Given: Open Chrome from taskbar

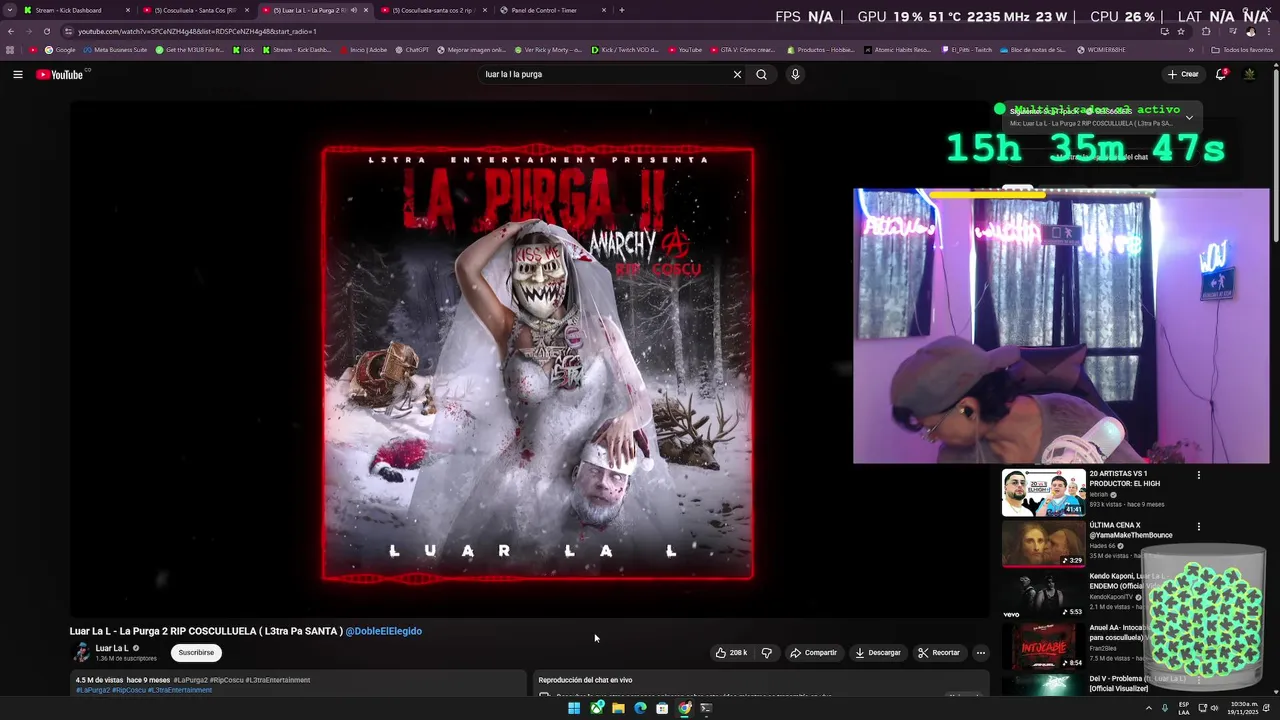Looking at the screenshot, I should pyautogui.click(x=684, y=708).
